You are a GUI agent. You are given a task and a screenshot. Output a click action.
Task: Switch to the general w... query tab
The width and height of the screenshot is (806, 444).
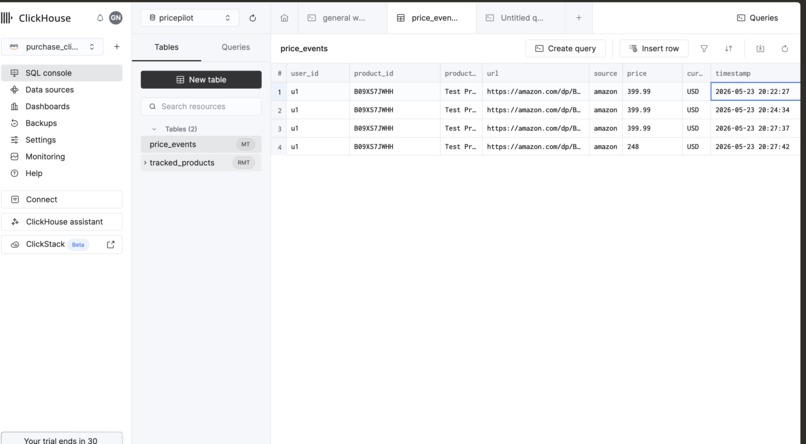(x=343, y=18)
